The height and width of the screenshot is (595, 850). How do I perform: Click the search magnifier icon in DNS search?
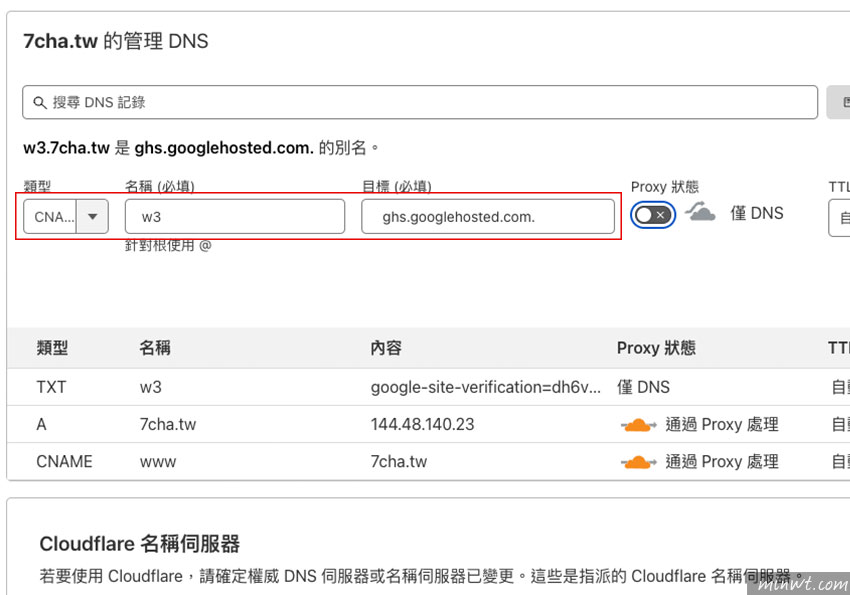[x=40, y=102]
